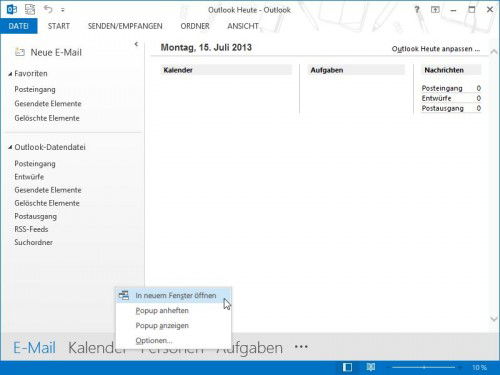This screenshot has width=500, height=375.
Task: Open Gelöschte Elemente under Outlook-Datendatei
Action: tap(47, 203)
